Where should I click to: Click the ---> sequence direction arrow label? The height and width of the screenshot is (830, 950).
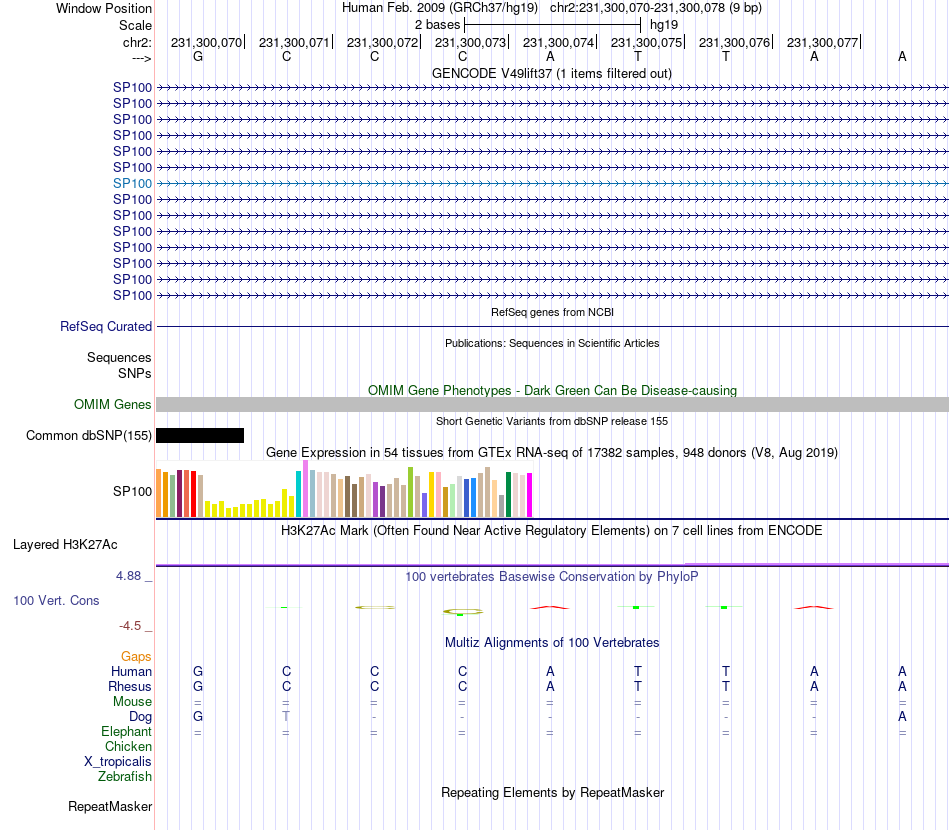coord(142,58)
